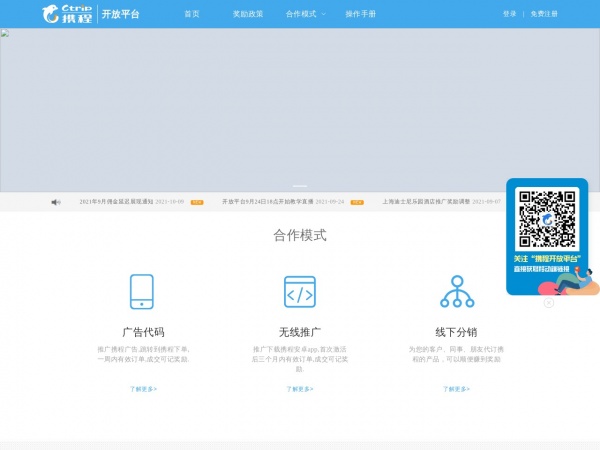
Task: Open the 上海迪士尼乐园酒店推广奖励调整 notice
Action: [x=426, y=202]
